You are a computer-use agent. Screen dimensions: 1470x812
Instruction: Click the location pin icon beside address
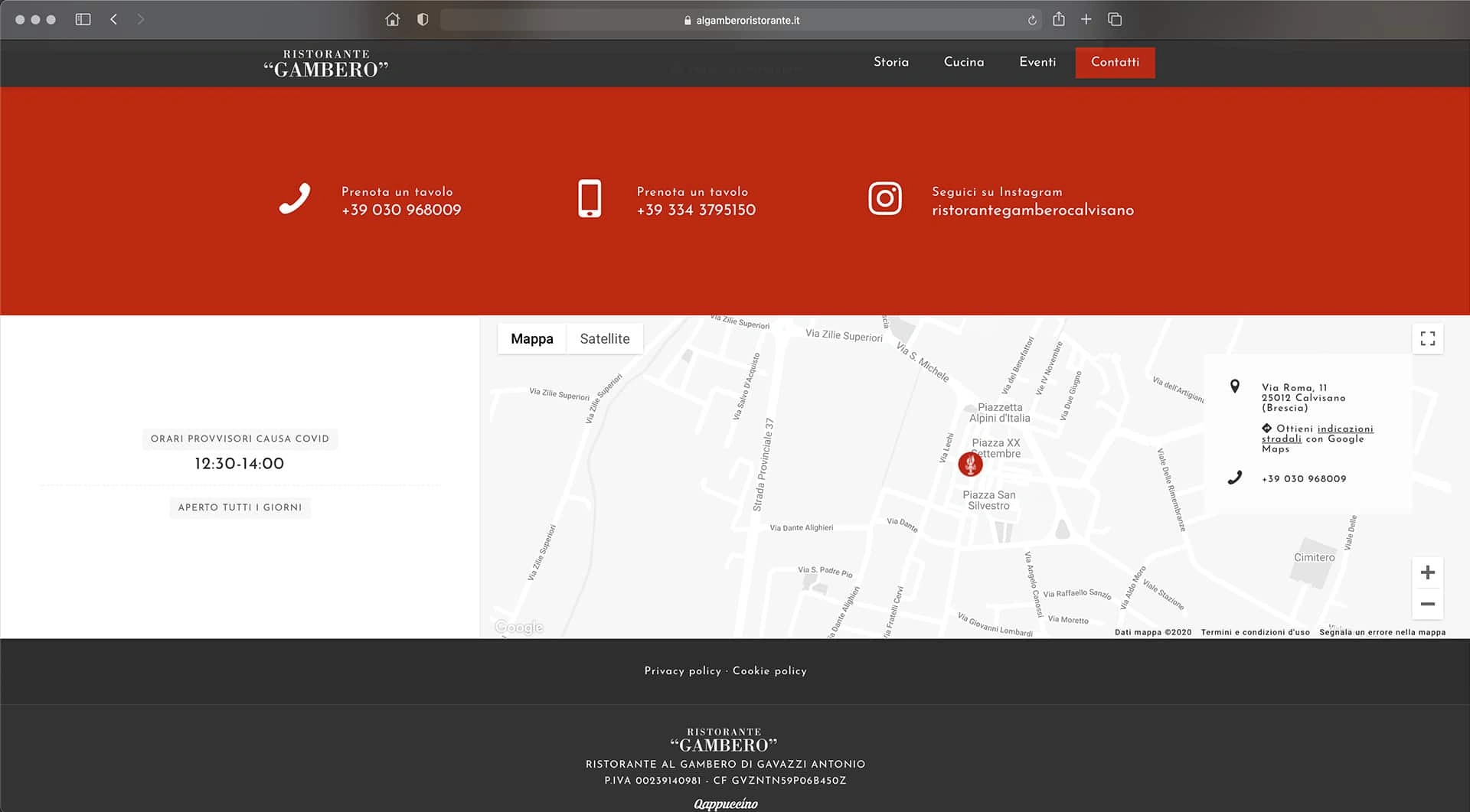(1235, 386)
